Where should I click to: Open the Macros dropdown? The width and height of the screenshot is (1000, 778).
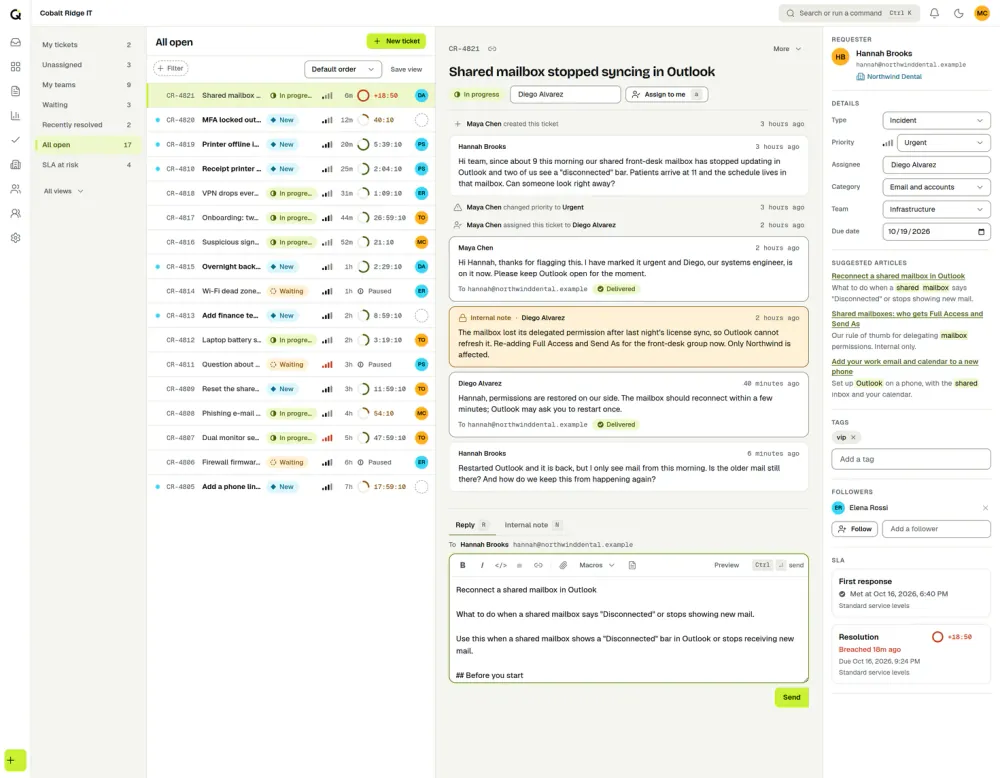tap(596, 565)
